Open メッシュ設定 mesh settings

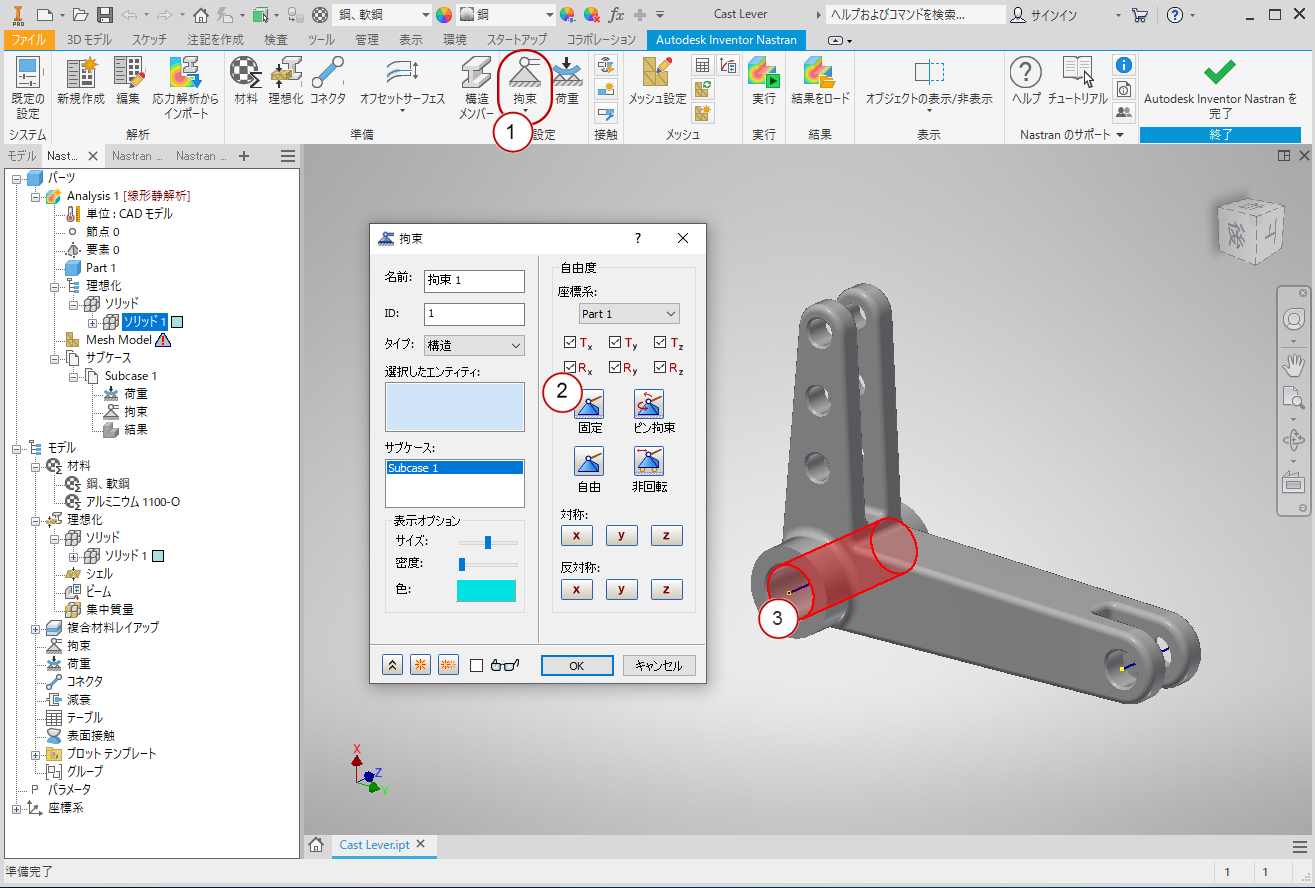(657, 82)
